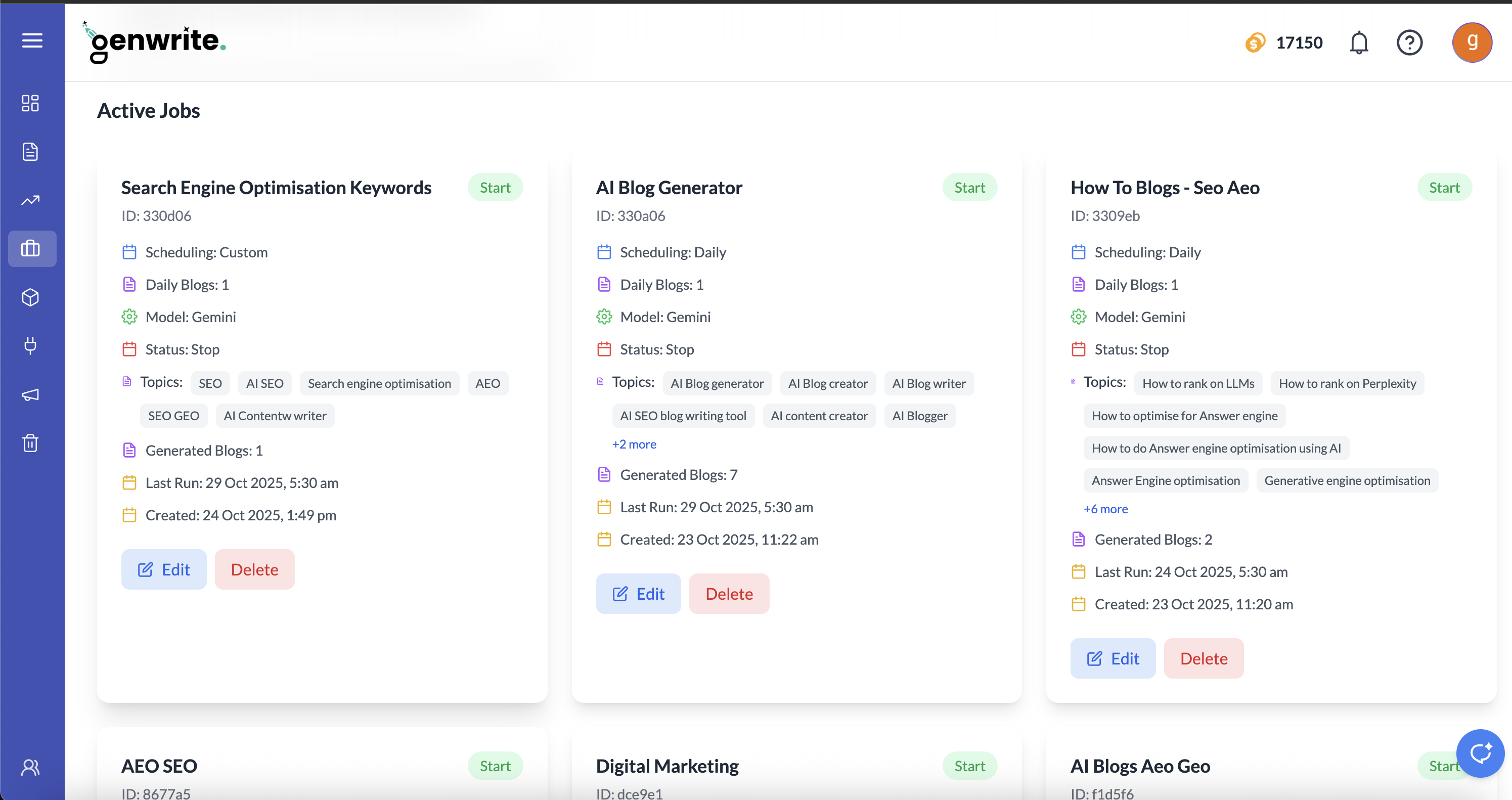Open notifications via the bell icon
Viewport: 1512px width, 800px height.
[x=1359, y=42]
